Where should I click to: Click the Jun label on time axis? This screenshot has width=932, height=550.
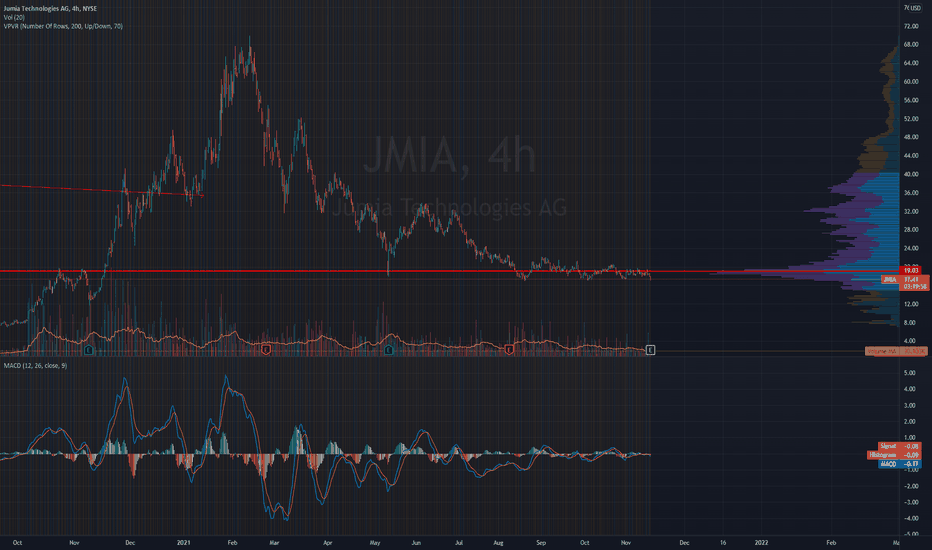[x=416, y=542]
